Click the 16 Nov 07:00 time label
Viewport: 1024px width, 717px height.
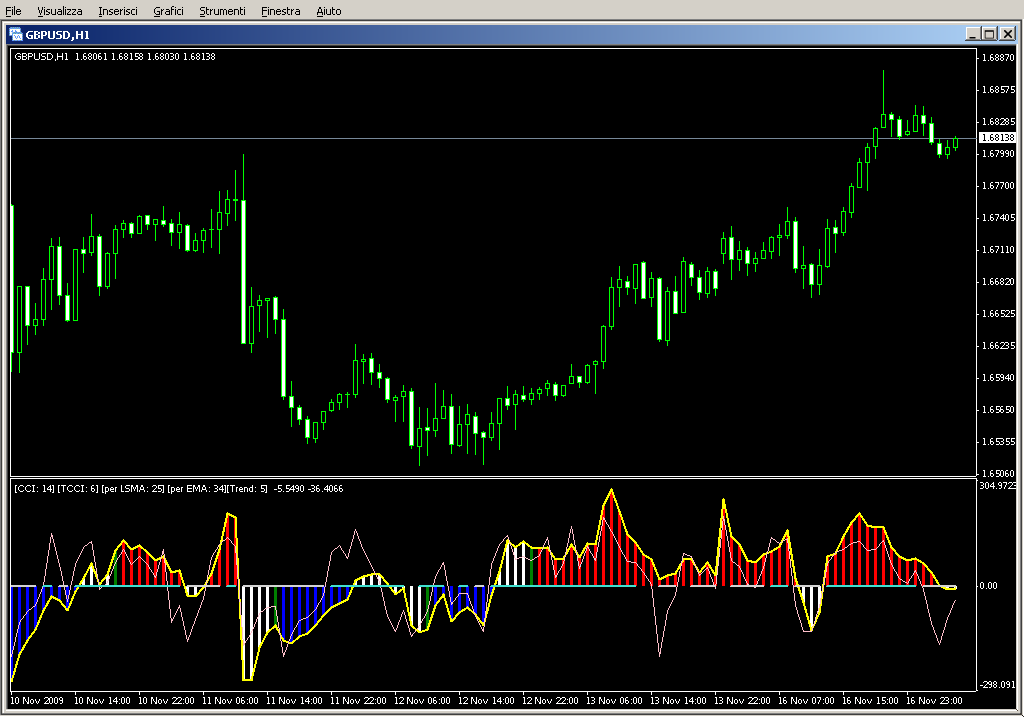pyautogui.click(x=806, y=701)
